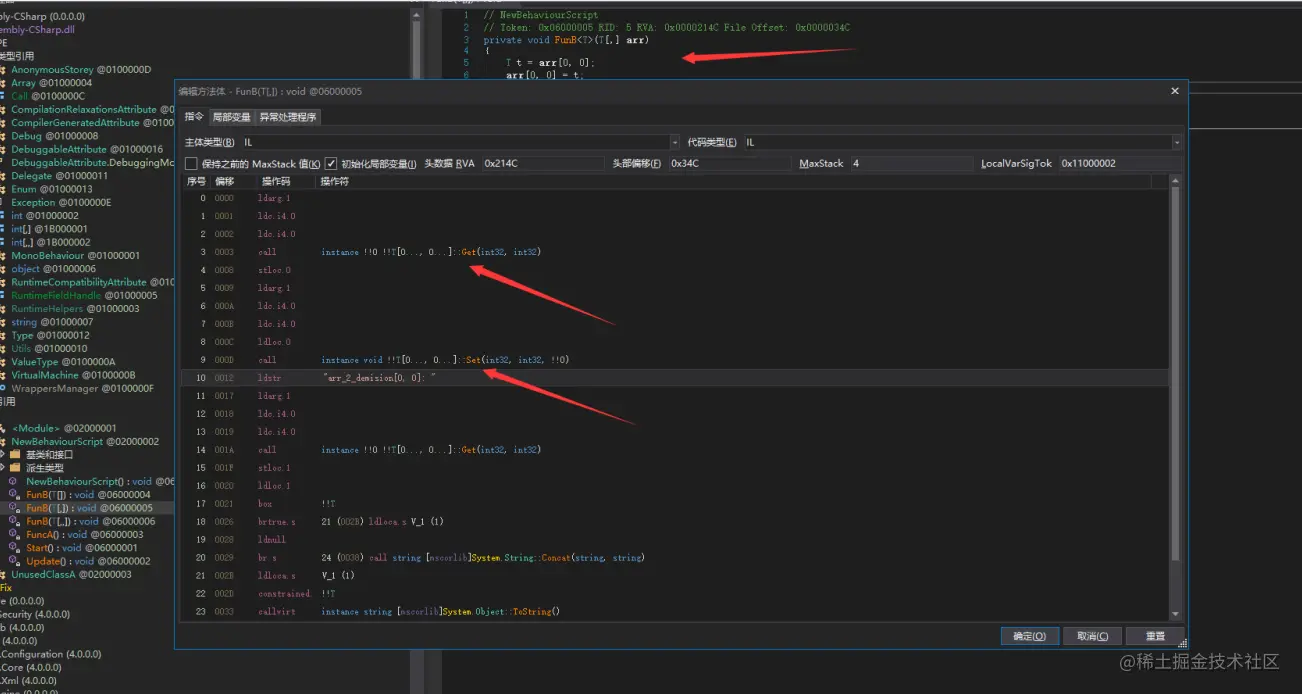Click the Array @01000004 class icon
The width and height of the screenshot is (1302, 694).
(3, 83)
